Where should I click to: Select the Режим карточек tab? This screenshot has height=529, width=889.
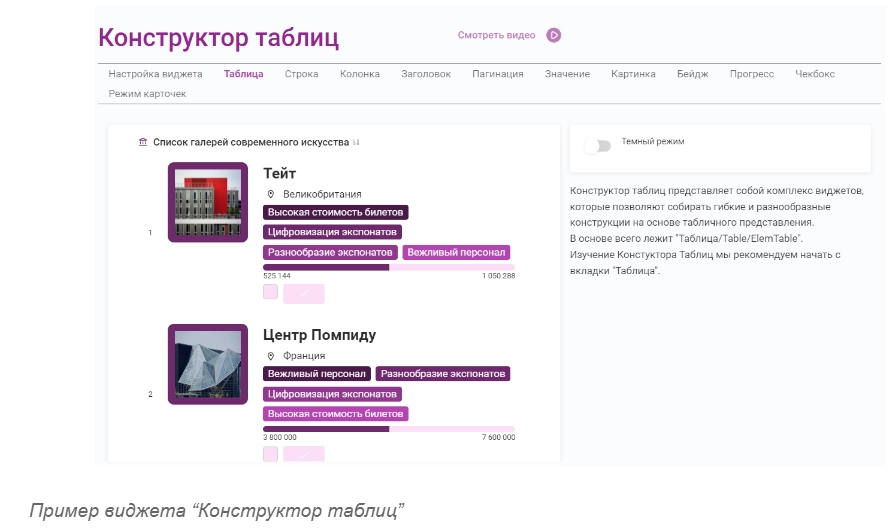tap(147, 93)
